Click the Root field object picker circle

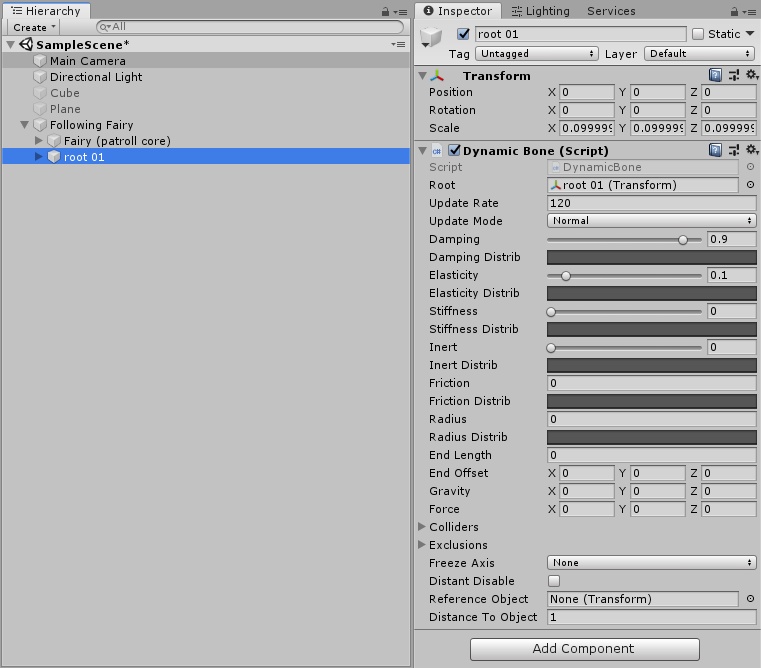[x=750, y=184]
